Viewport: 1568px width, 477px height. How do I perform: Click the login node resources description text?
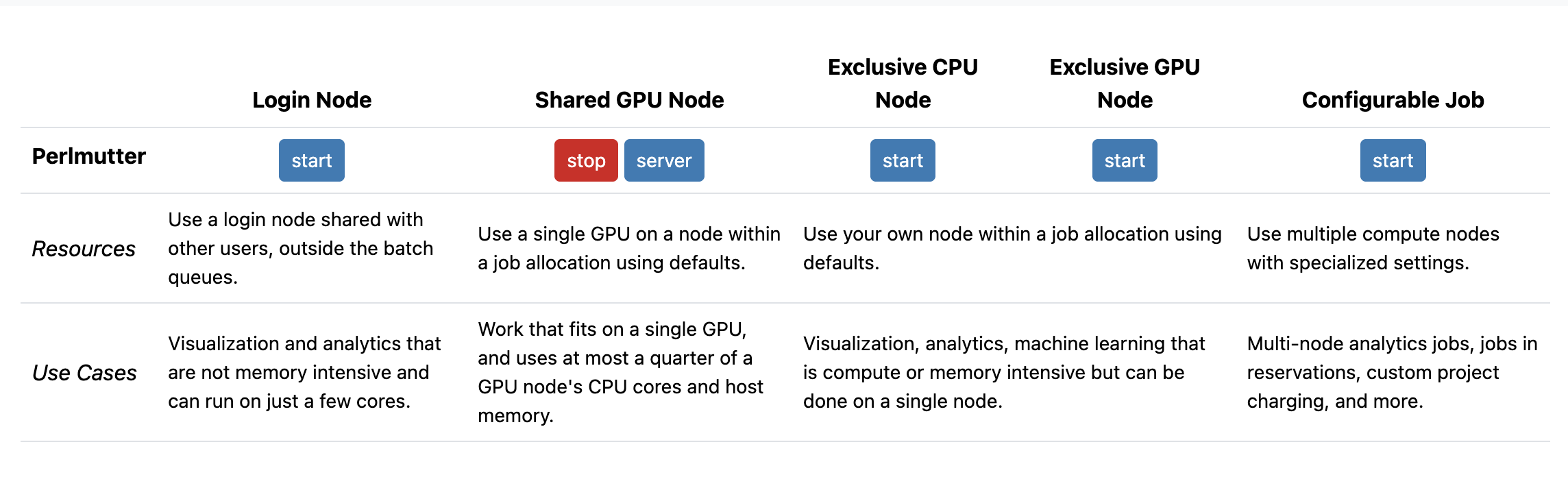pyautogui.click(x=299, y=249)
